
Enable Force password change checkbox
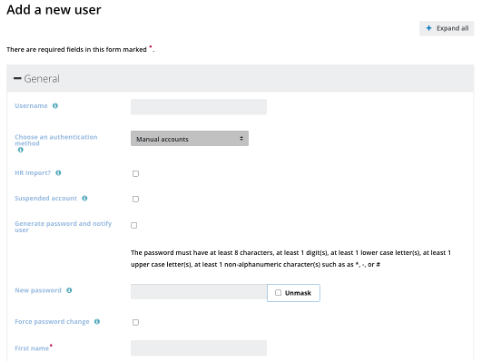click(x=136, y=322)
